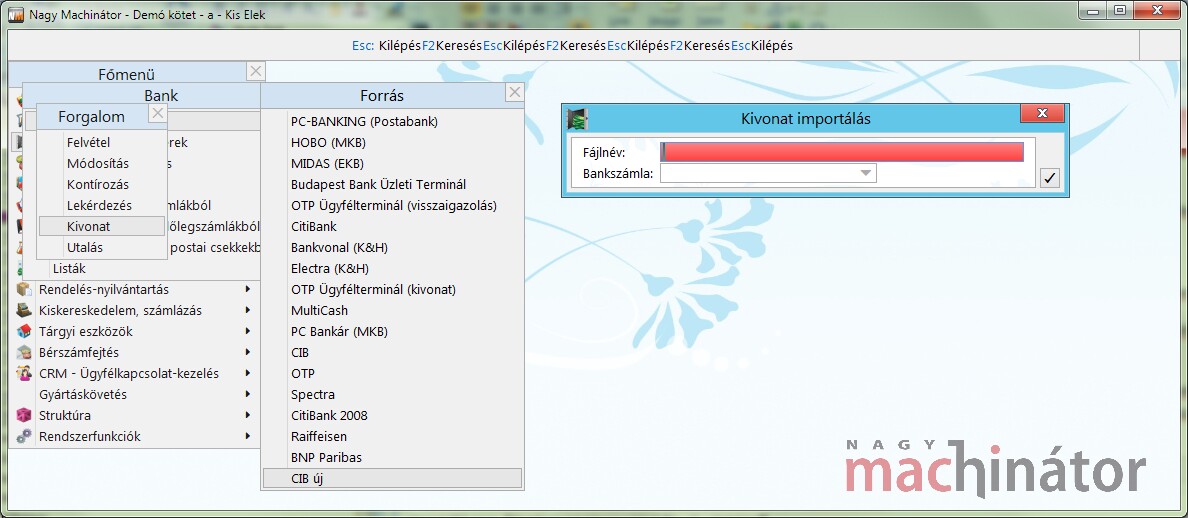The height and width of the screenshot is (518, 1188).
Task: Click the pink Struktúra cube icon
Action: (24, 415)
